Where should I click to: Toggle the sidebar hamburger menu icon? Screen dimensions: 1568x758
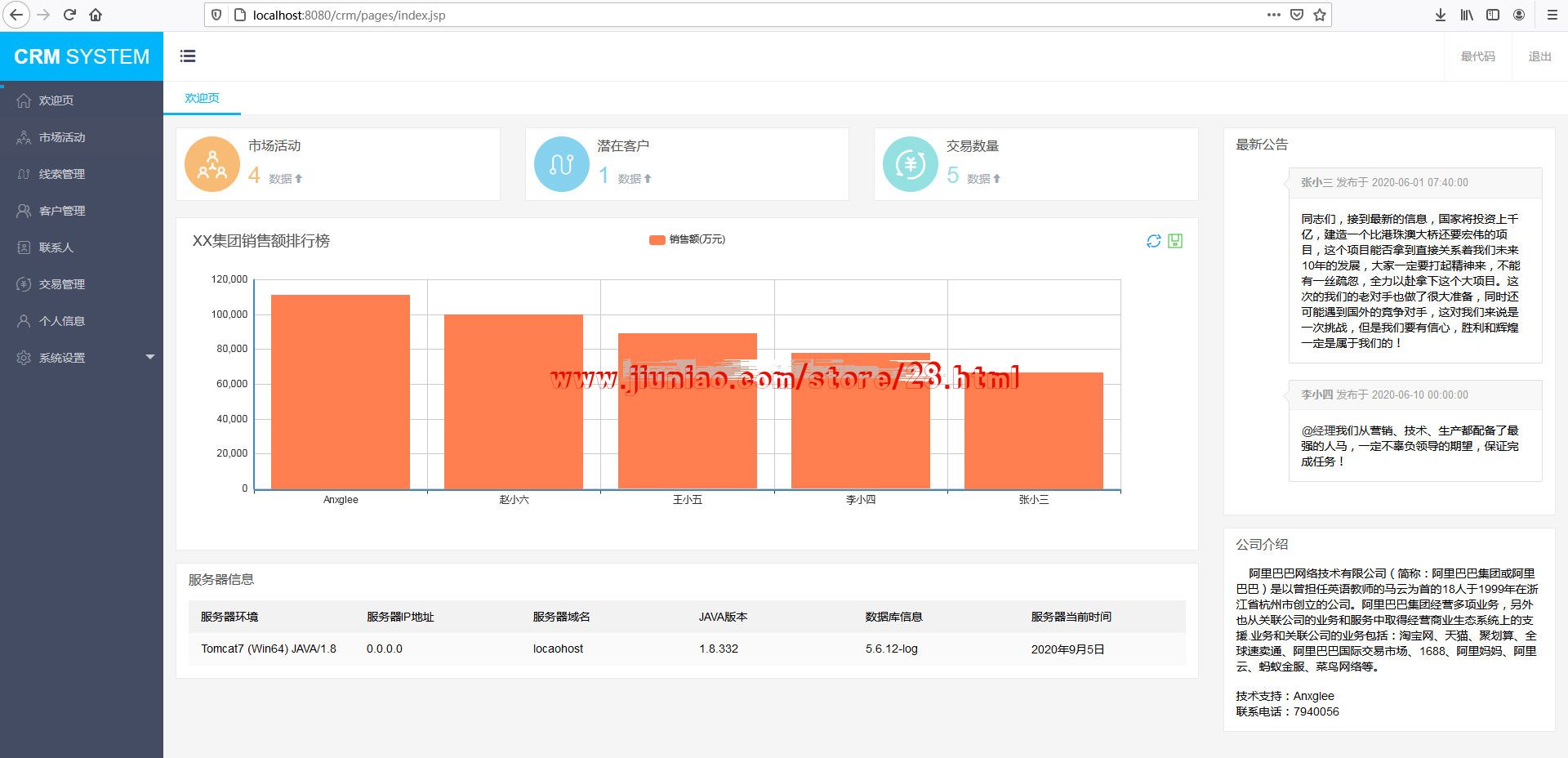click(x=188, y=56)
